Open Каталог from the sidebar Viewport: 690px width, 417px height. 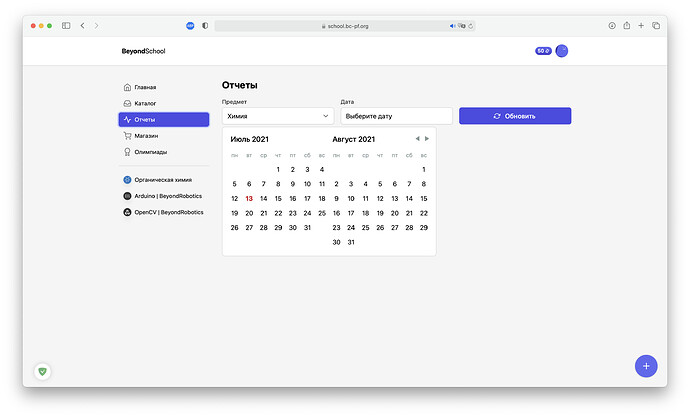(x=145, y=103)
